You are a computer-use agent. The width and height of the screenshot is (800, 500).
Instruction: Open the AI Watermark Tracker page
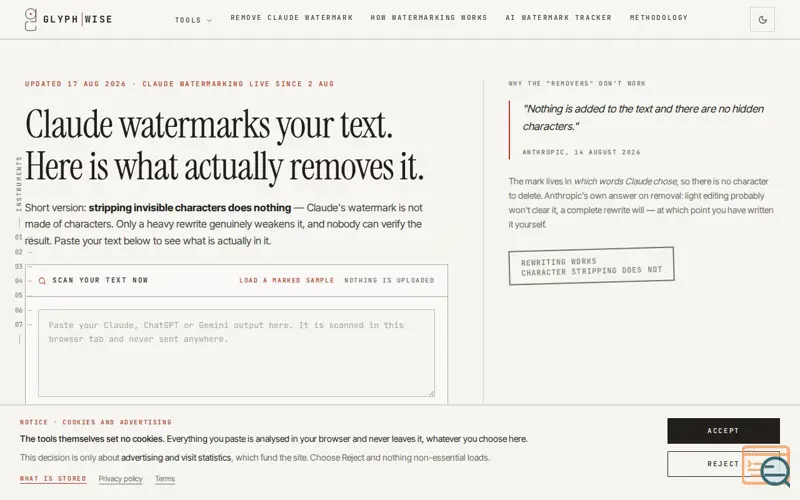tap(558, 17)
